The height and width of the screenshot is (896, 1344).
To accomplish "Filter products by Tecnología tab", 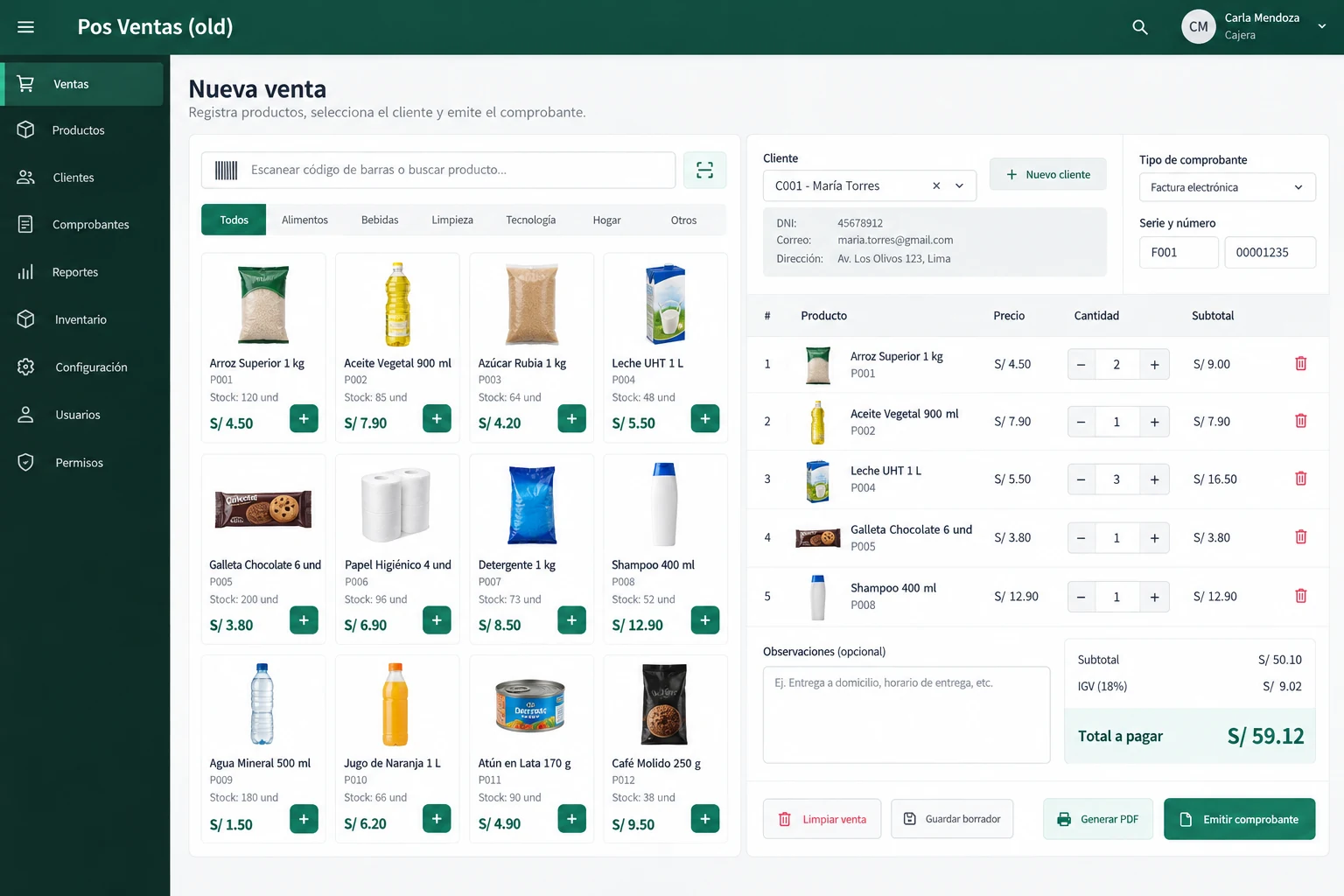I will pyautogui.click(x=530, y=220).
